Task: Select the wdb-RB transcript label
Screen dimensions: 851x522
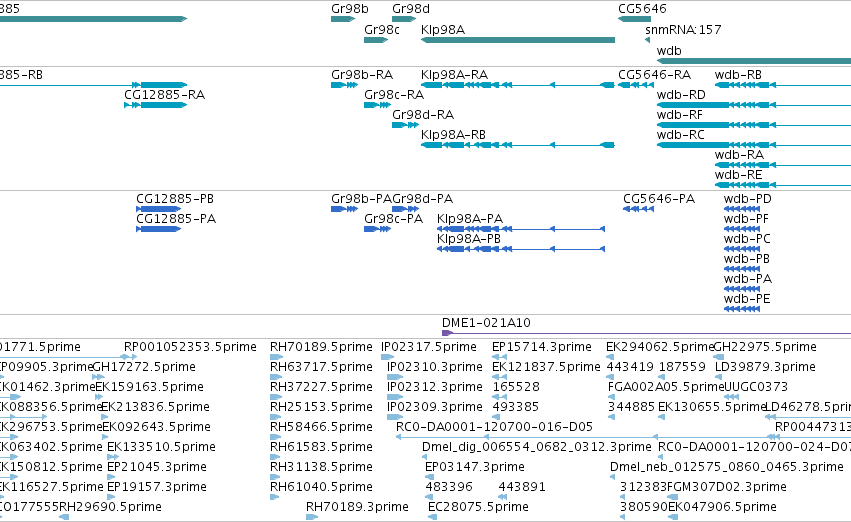Action: (738, 75)
